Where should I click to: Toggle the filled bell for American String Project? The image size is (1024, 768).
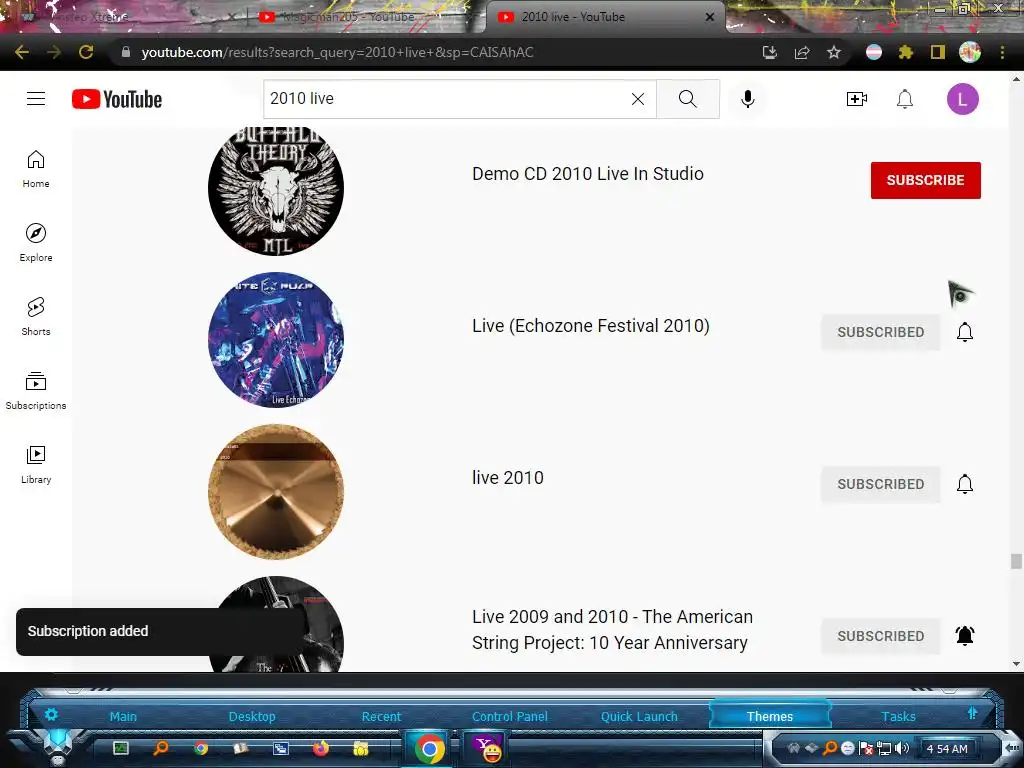965,635
